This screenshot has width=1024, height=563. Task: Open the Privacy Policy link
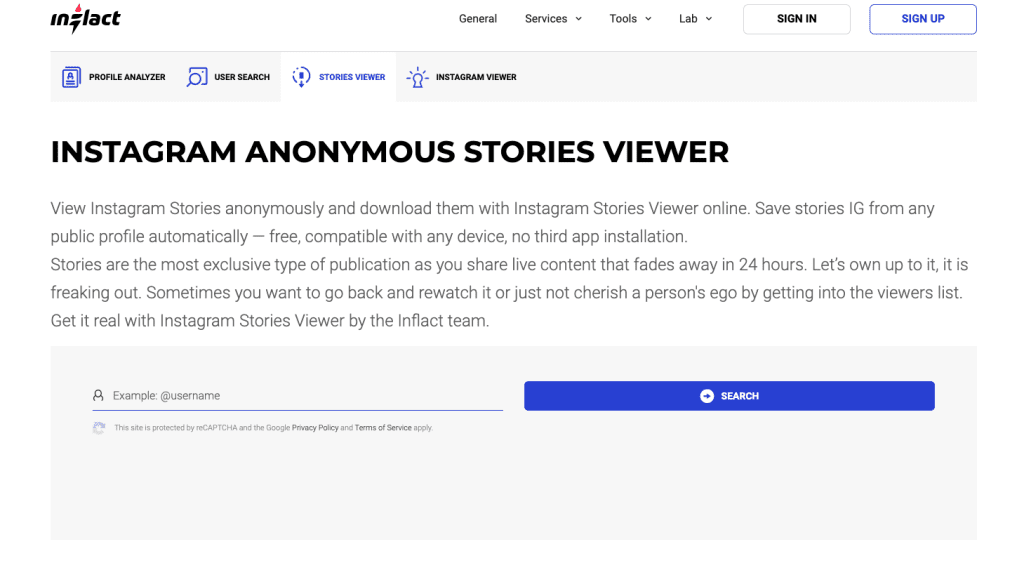(315, 428)
